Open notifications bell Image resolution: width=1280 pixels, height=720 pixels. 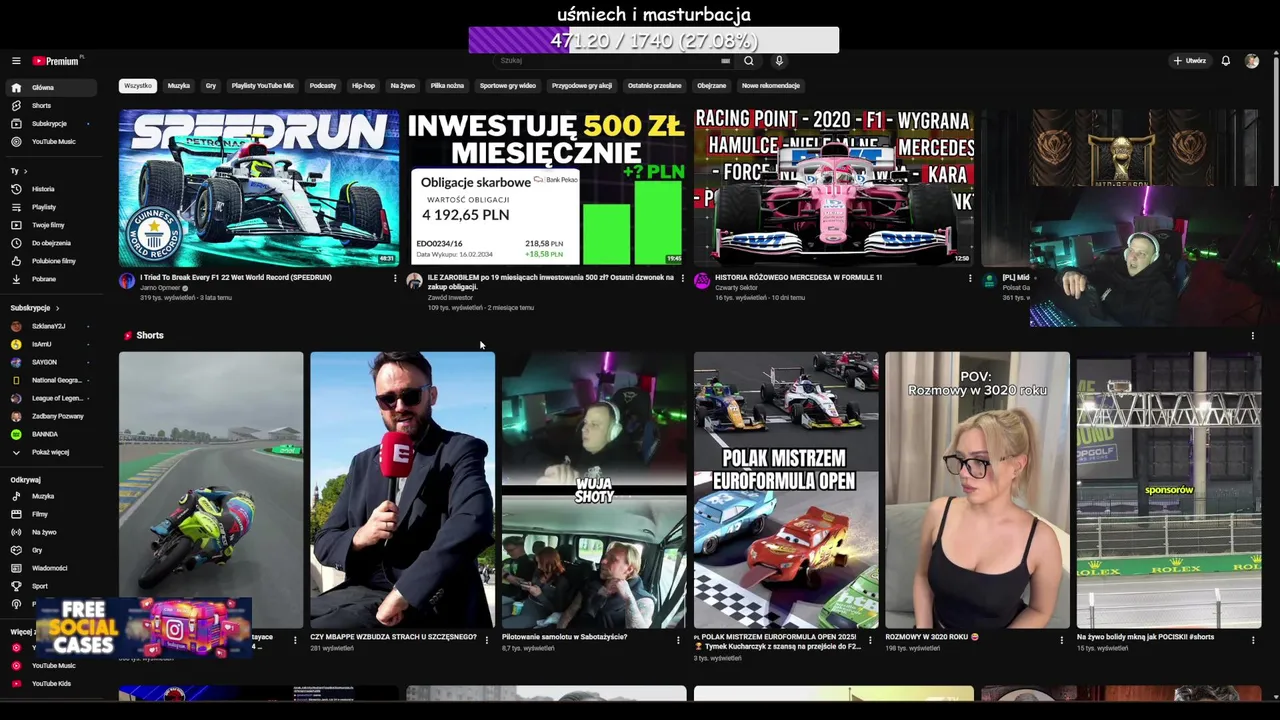click(1225, 61)
